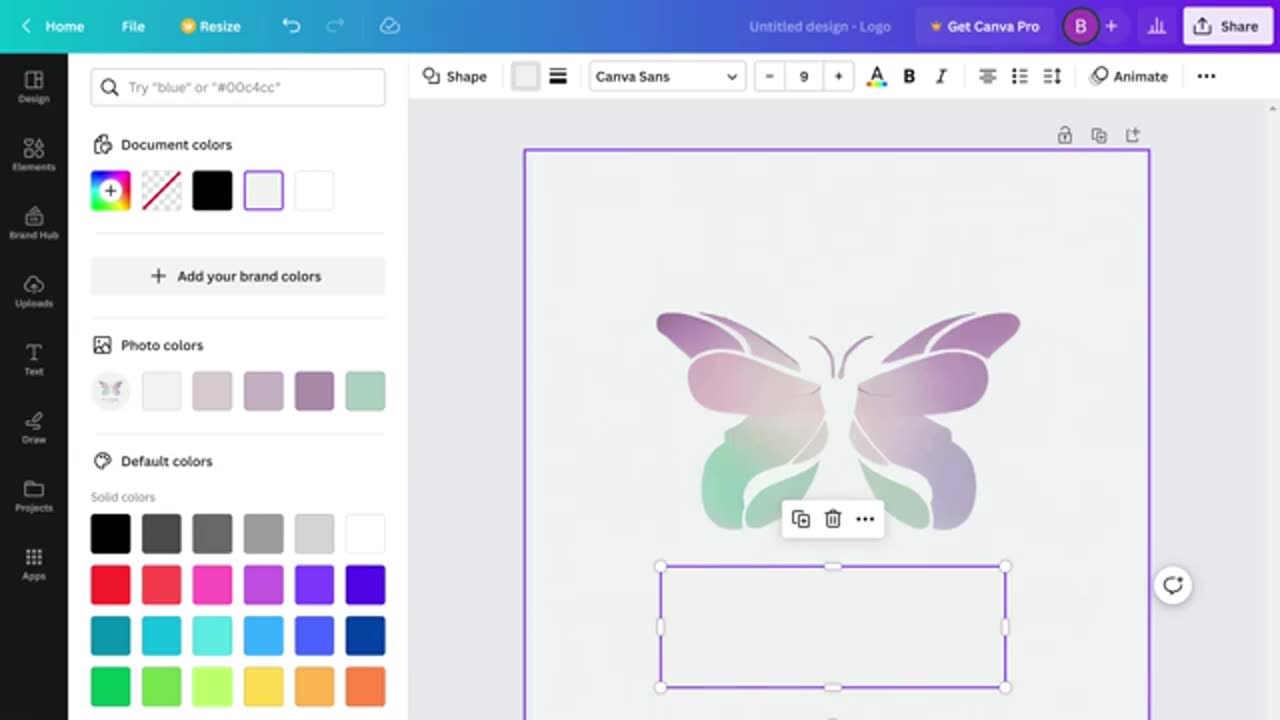Open the analytics bar chart icon
1280x720 pixels.
[x=1157, y=26]
